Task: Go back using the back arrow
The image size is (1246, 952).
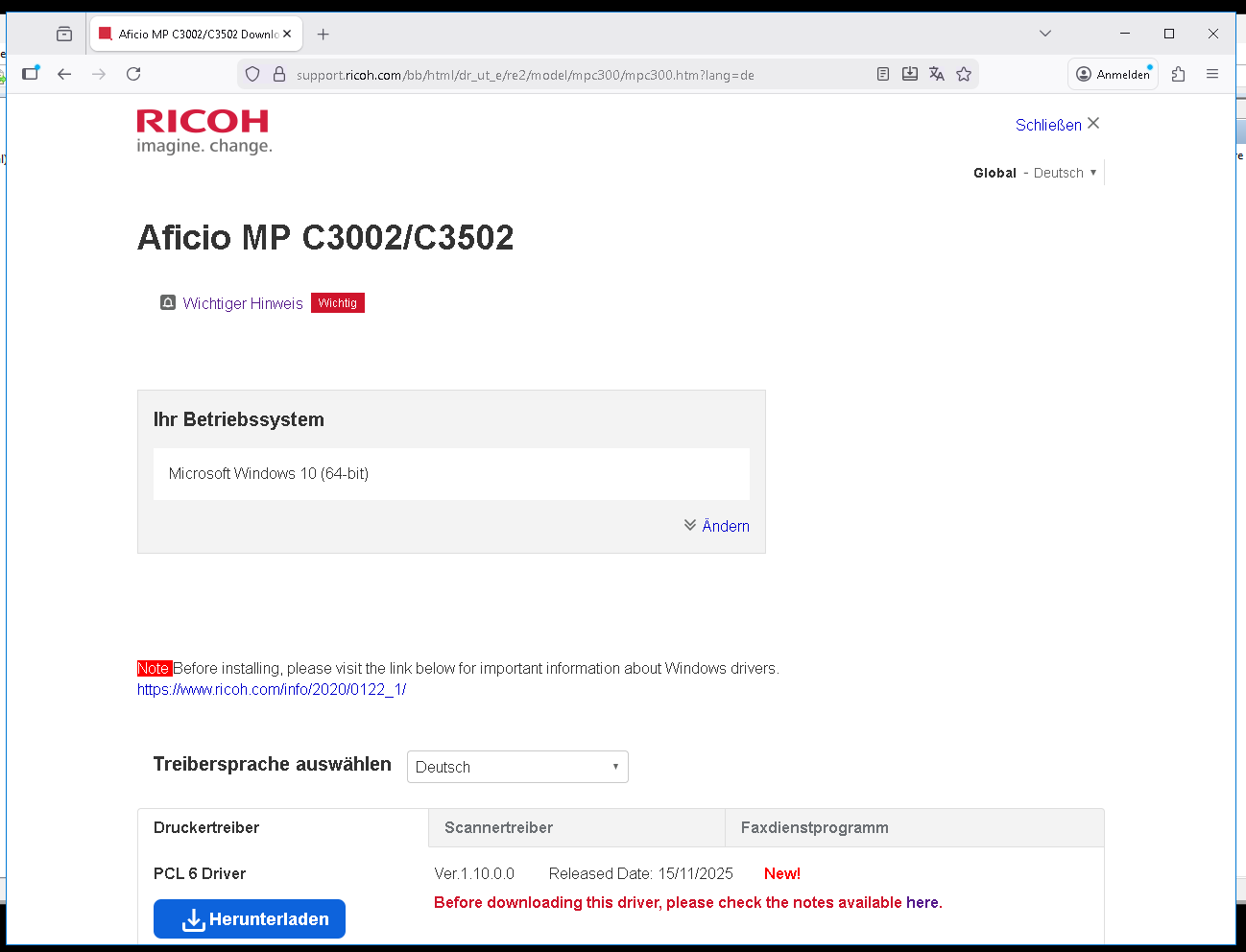Action: 64,74
